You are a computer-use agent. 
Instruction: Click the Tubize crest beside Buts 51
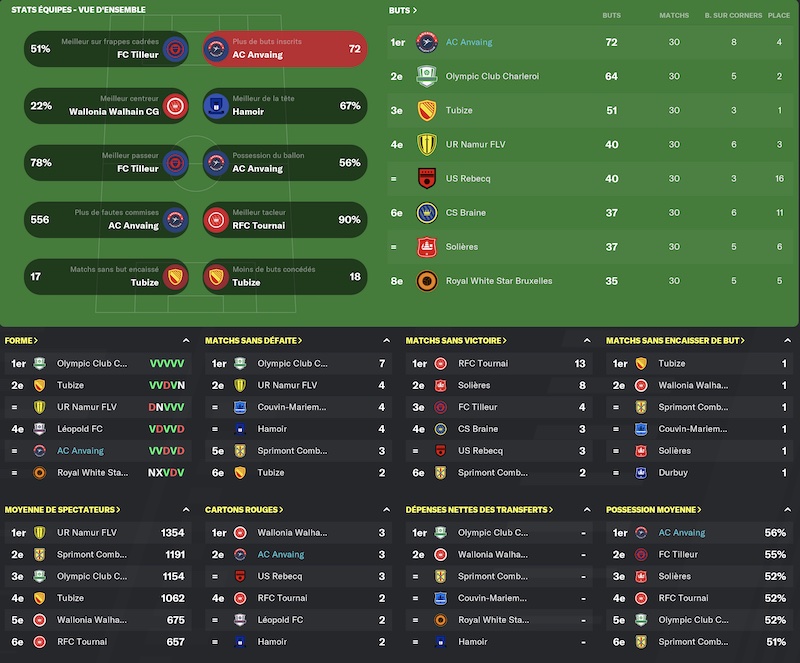[x=427, y=110]
